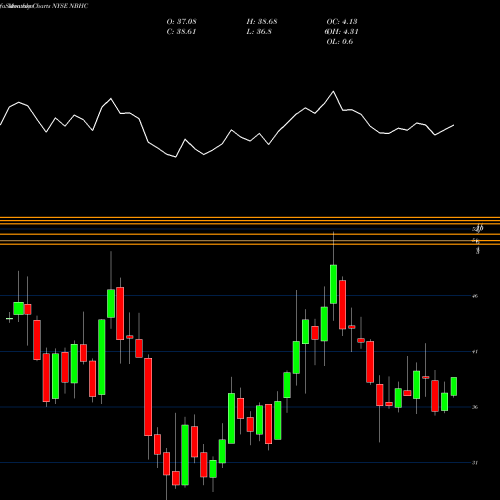Click the OL: 0.6 value
The height and width of the screenshot is (500, 500).
tap(340, 42)
